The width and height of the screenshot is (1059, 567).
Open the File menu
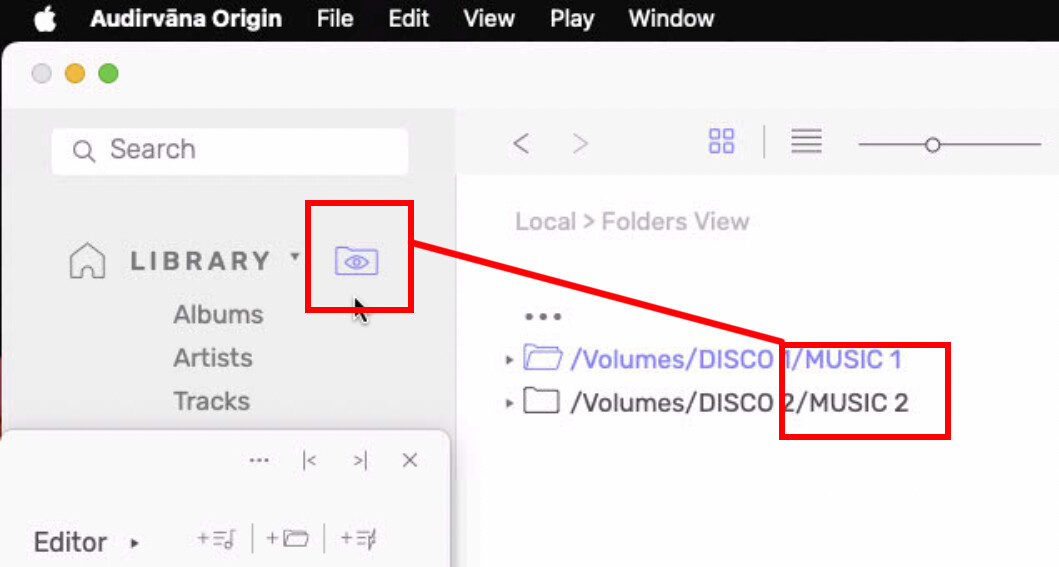click(335, 19)
